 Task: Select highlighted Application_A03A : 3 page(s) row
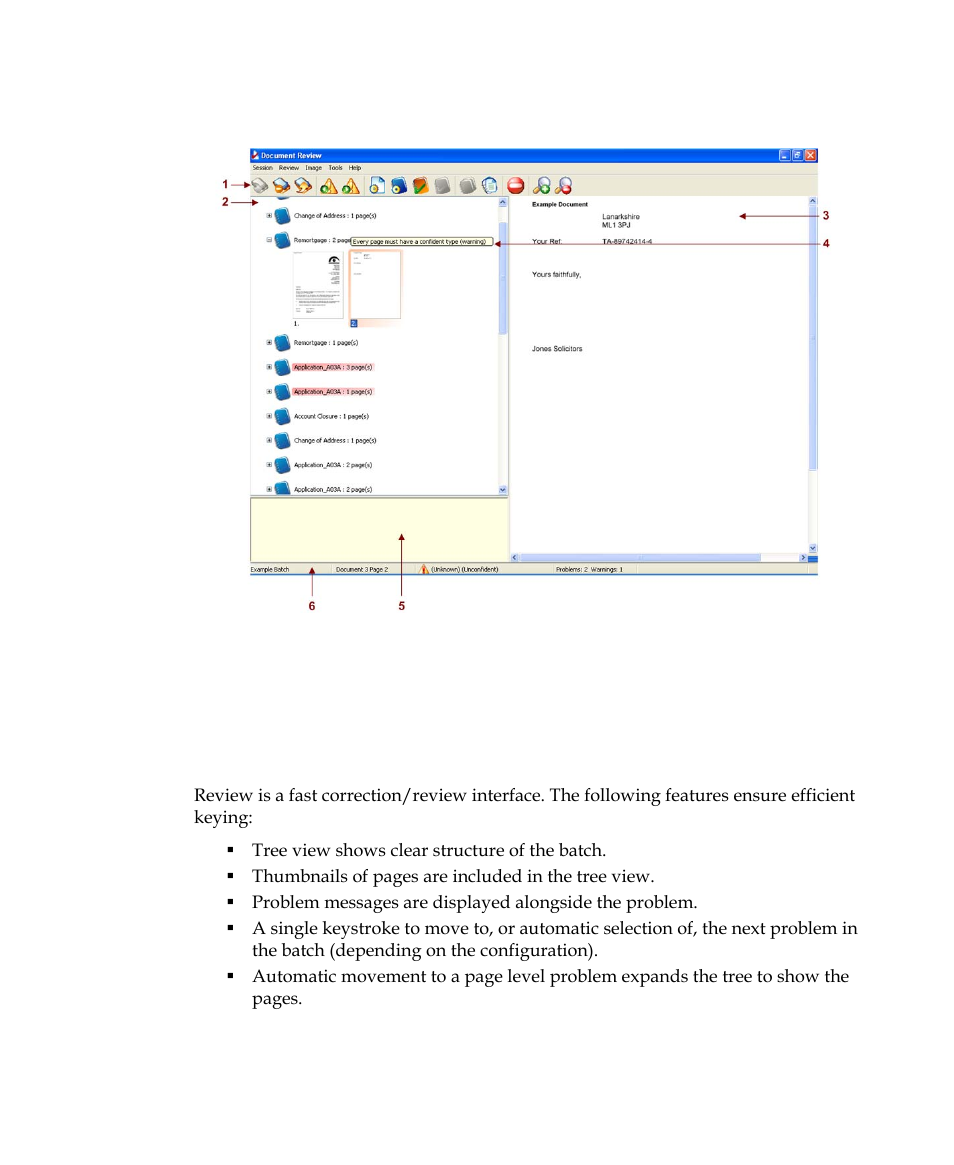coord(333,367)
